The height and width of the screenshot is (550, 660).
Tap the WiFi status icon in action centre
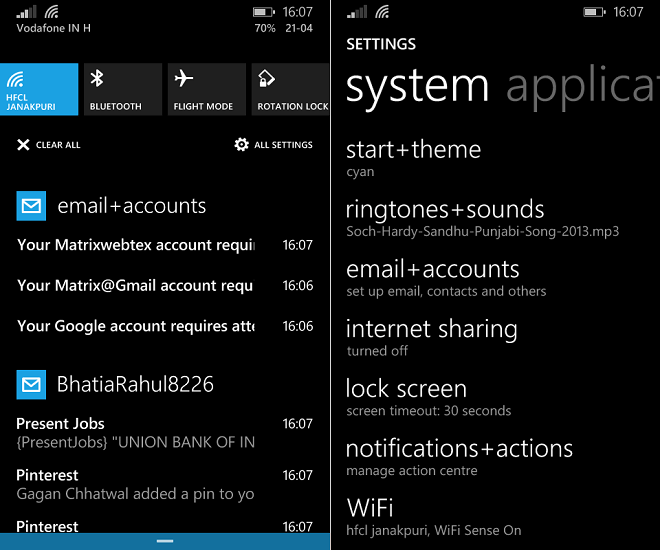click(x=52, y=12)
